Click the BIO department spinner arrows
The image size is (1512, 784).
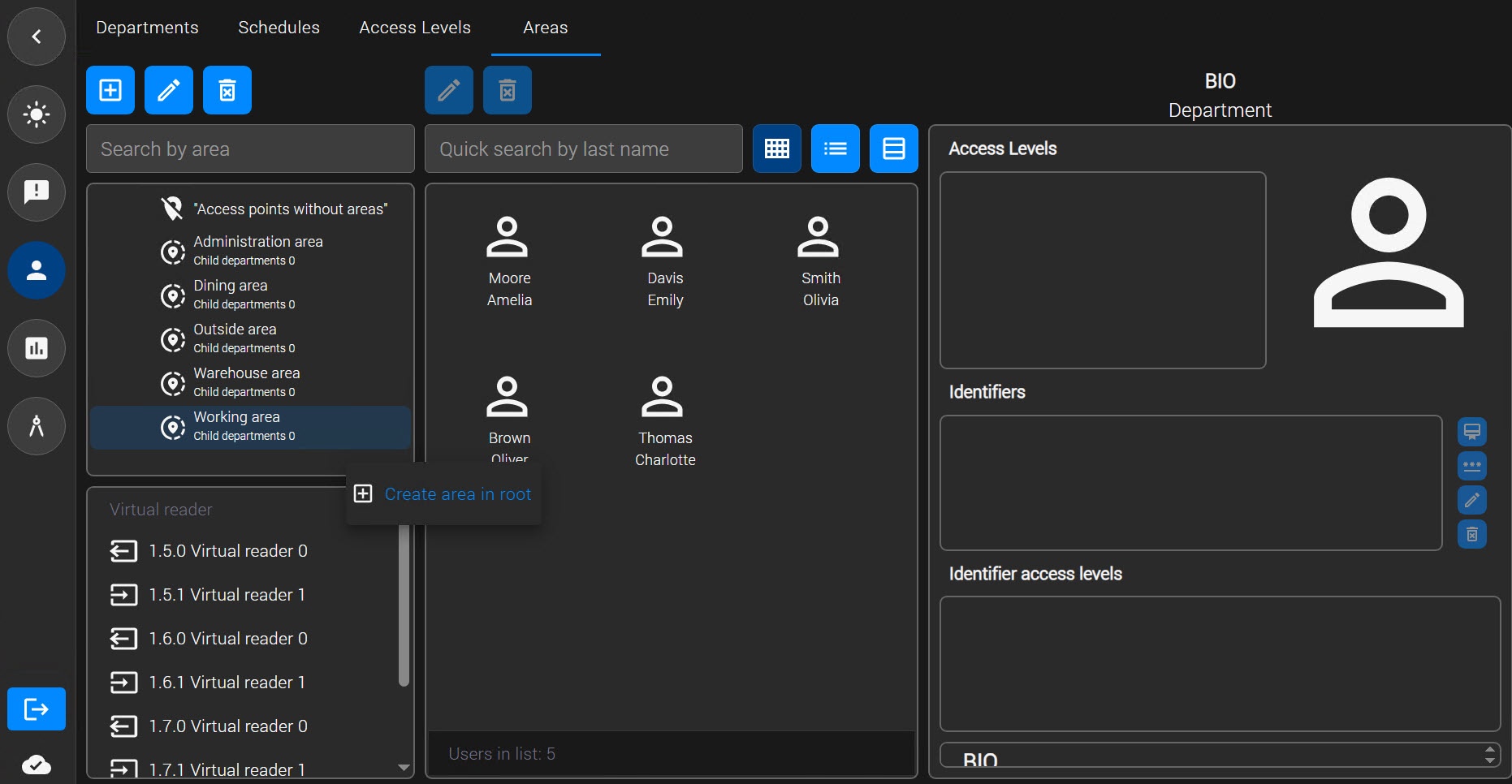tap(1489, 755)
